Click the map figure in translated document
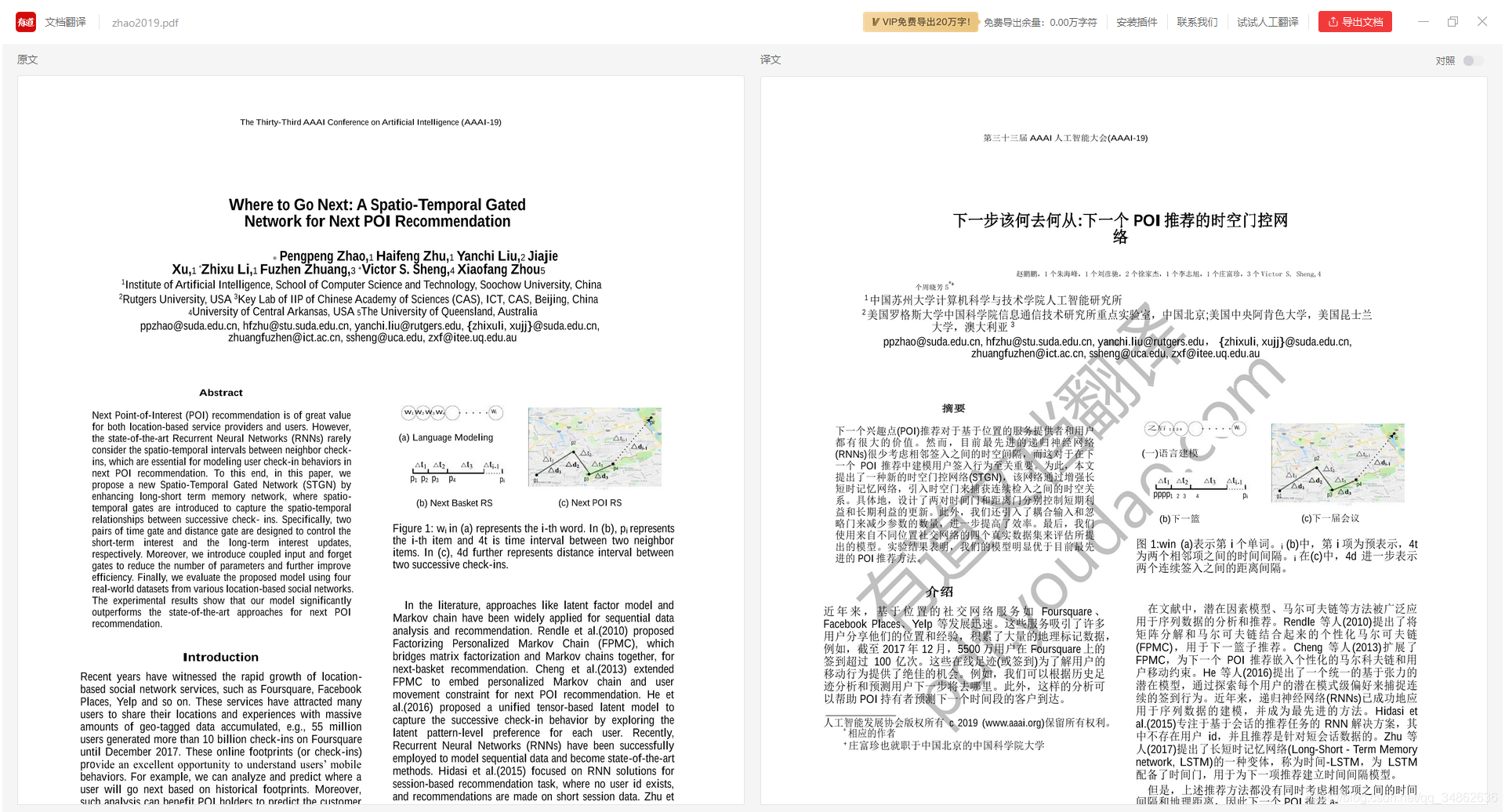Image resolution: width=1505 pixels, height=812 pixels. (x=1337, y=462)
